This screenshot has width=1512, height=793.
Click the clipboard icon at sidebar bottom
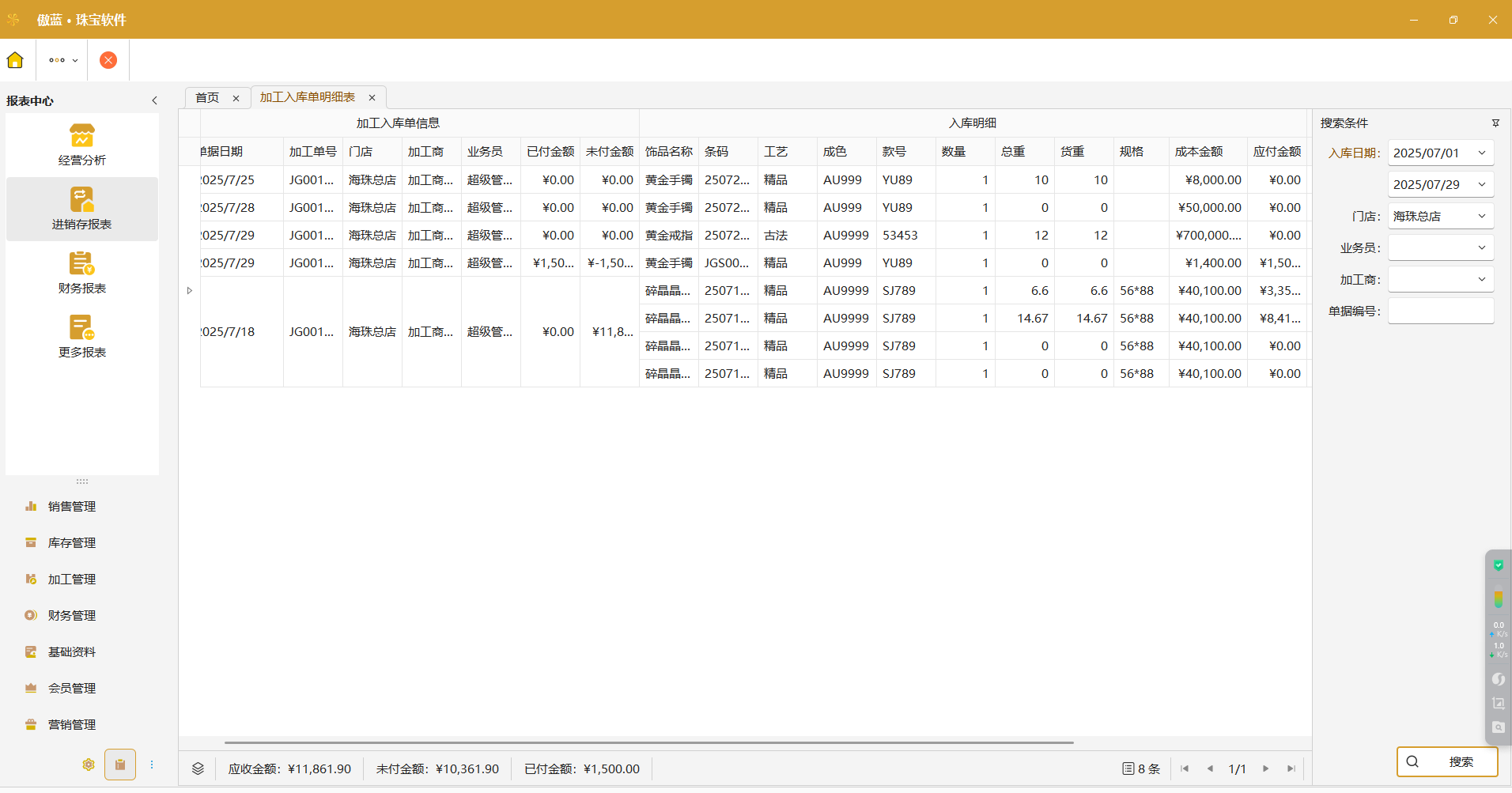coord(120,765)
